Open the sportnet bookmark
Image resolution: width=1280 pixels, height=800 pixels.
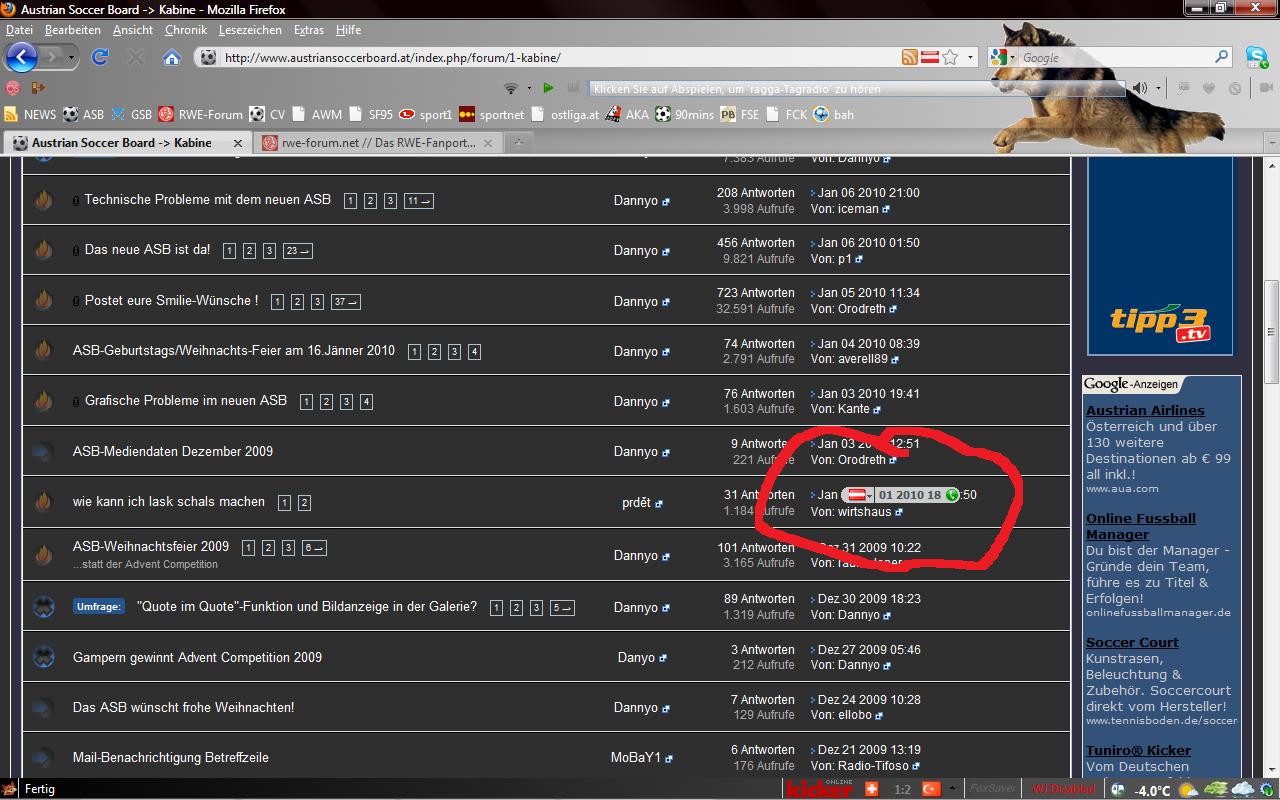pyautogui.click(x=491, y=115)
